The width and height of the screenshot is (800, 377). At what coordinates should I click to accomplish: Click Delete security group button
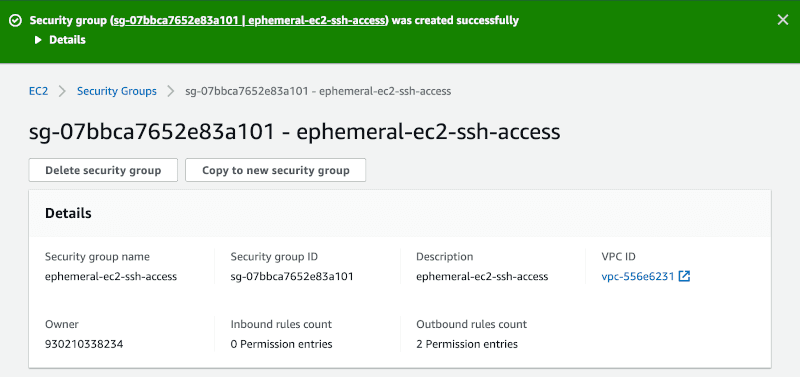(x=103, y=170)
